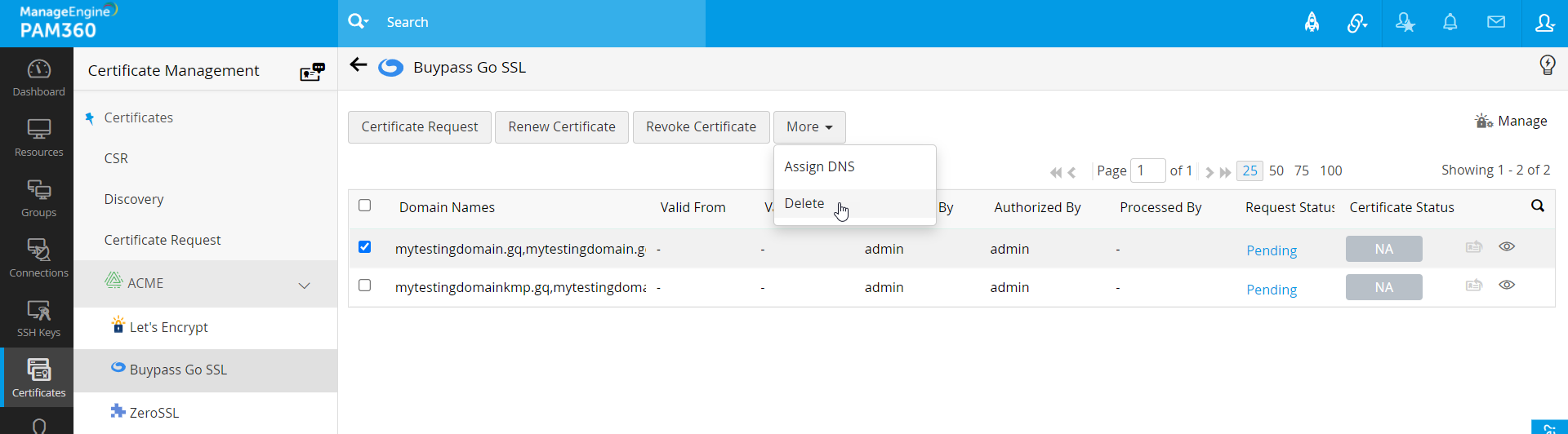Open Discovery in the left menu
Viewport: 1568px width, 434px height.
click(x=134, y=199)
